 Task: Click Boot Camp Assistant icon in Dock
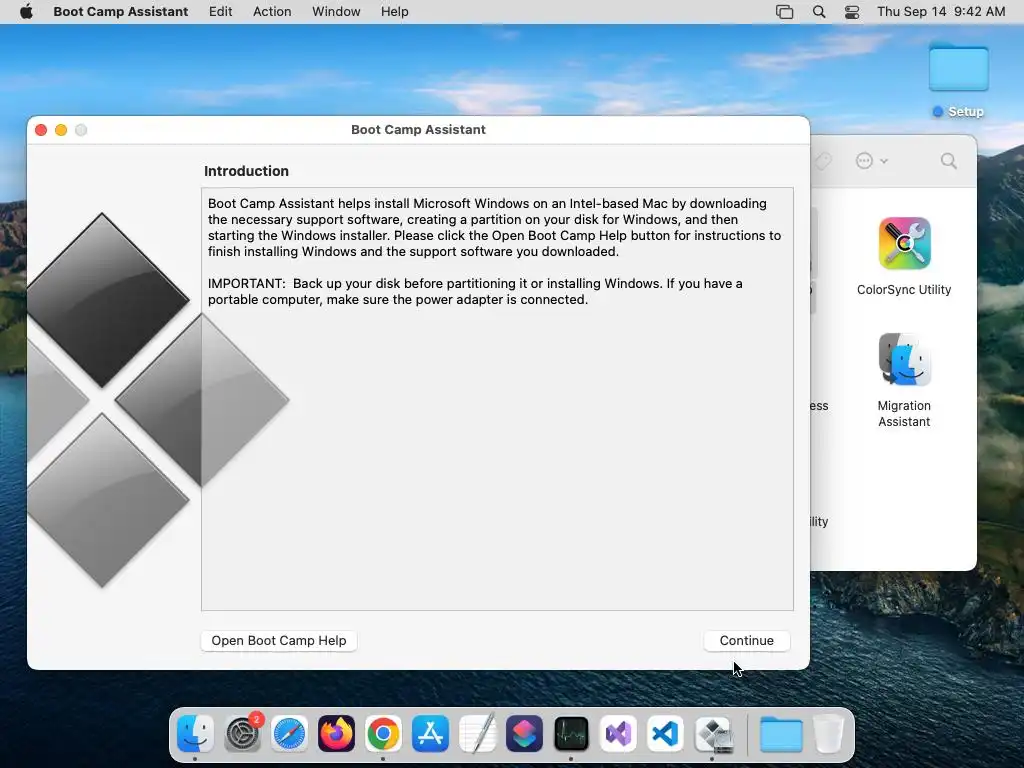(713, 733)
